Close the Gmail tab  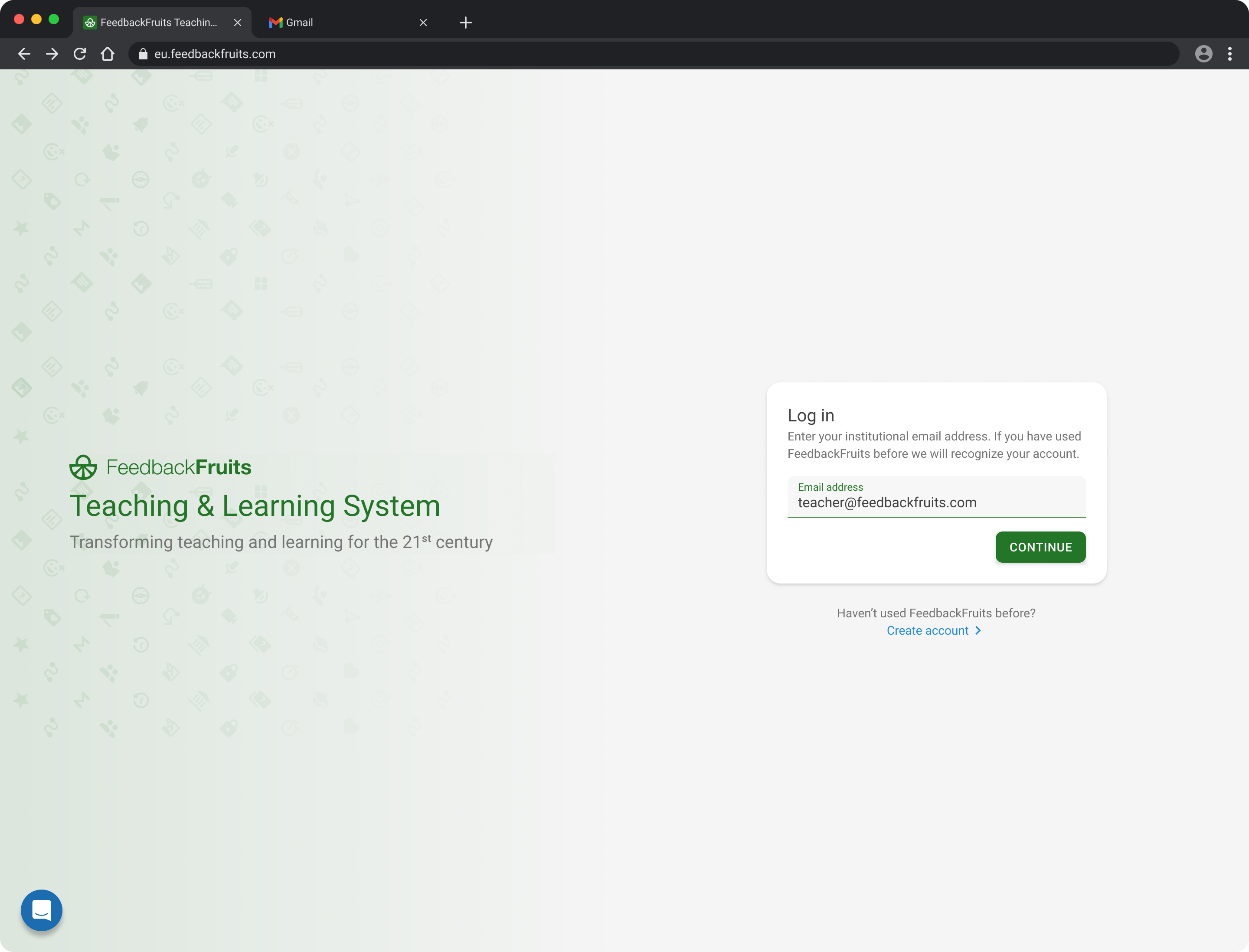coord(423,23)
